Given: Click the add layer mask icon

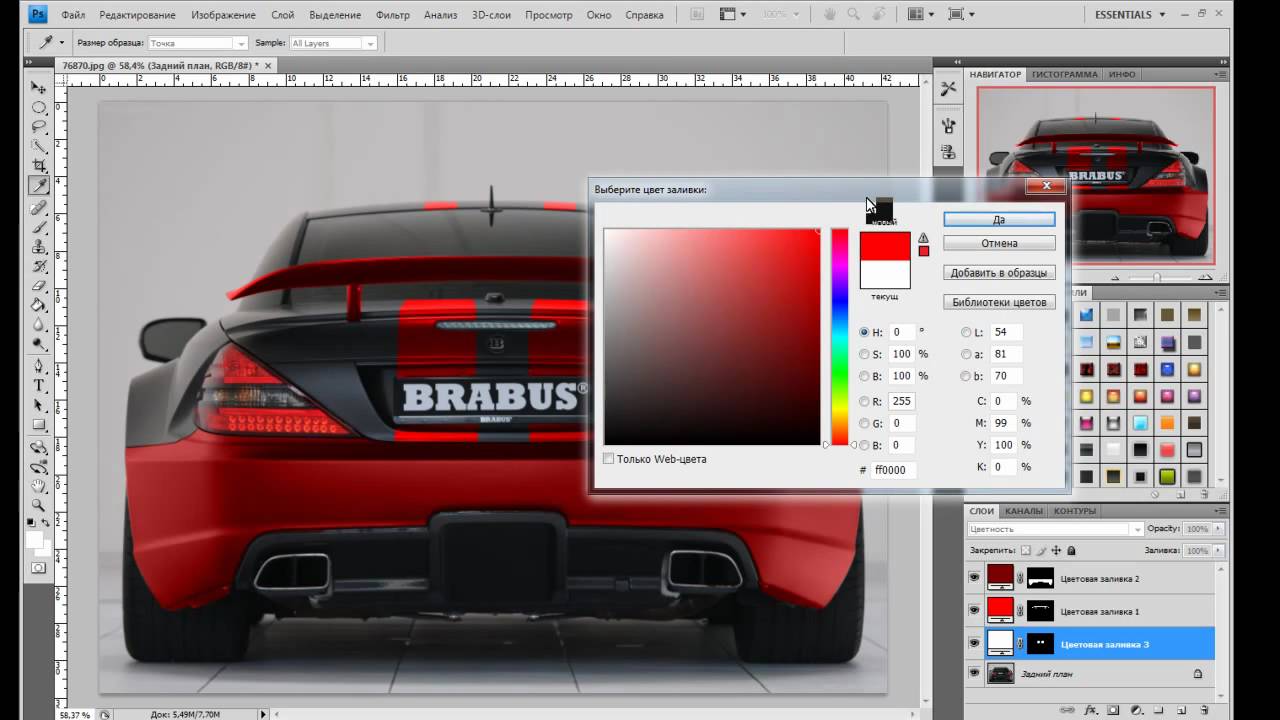Looking at the screenshot, I should tap(1115, 710).
